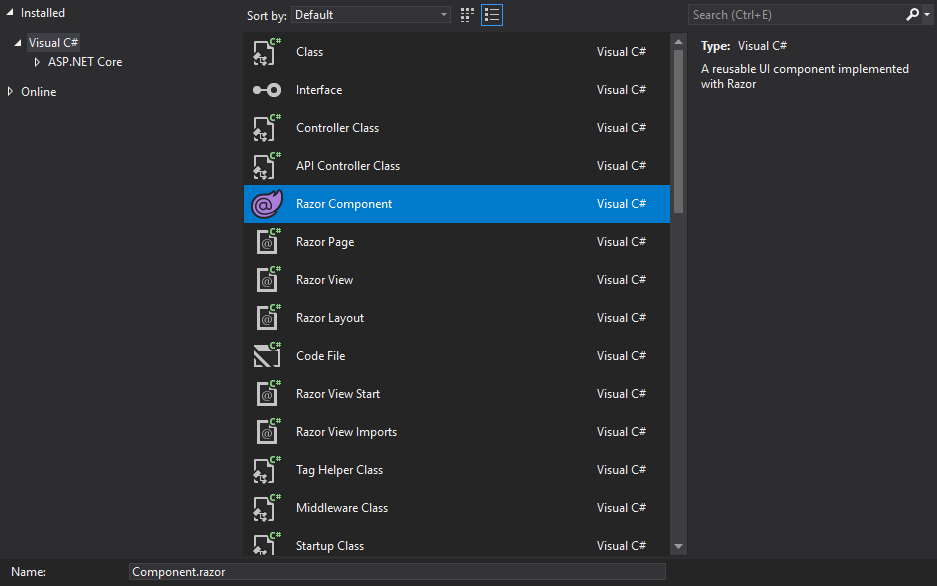Click the Razor Component swirl icon
The width and height of the screenshot is (937, 586).
tap(266, 204)
